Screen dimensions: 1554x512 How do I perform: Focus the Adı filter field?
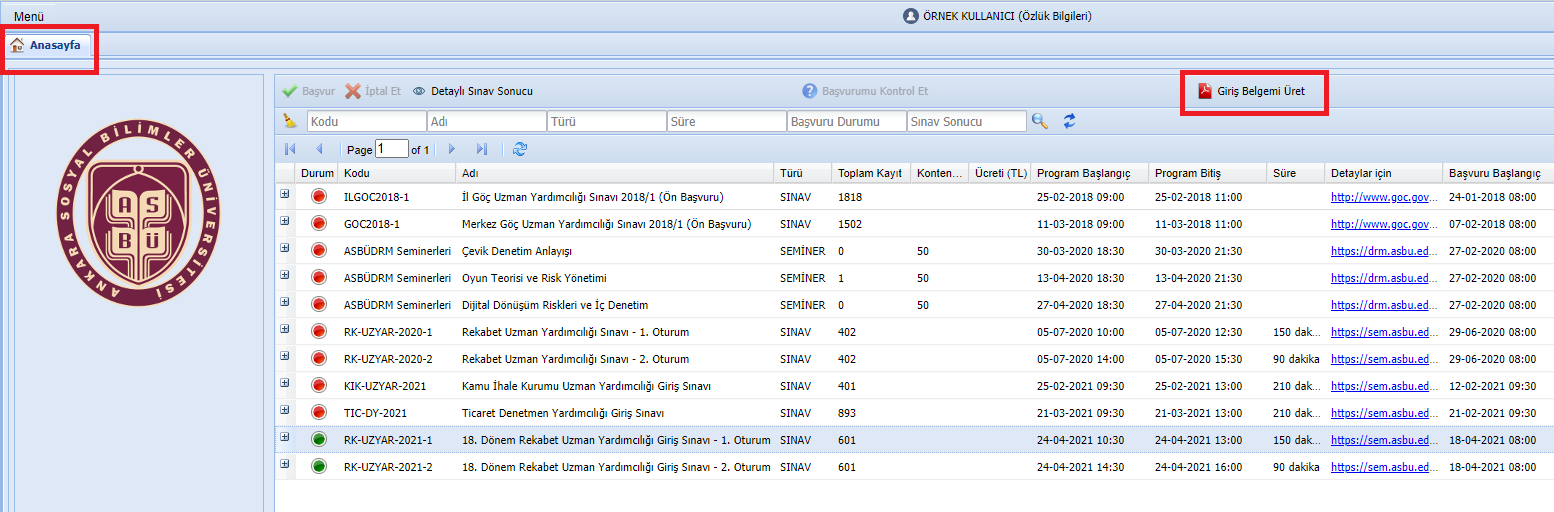pos(486,121)
